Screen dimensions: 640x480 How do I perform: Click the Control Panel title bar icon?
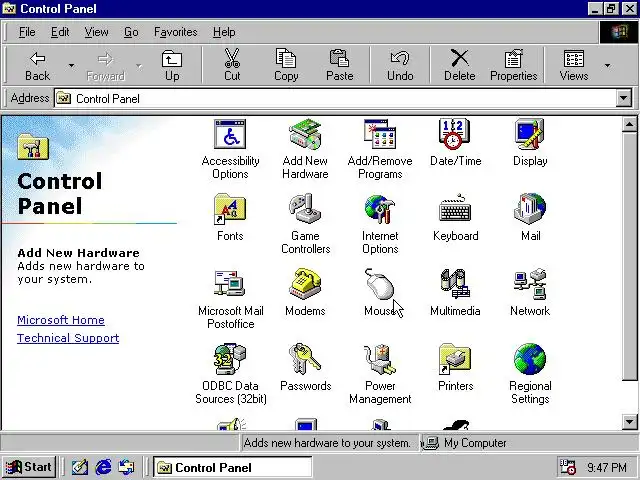(9, 9)
